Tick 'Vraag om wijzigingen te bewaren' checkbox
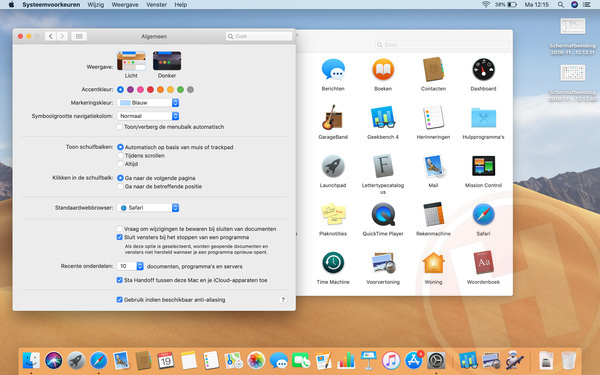Viewport: 600px width, 375px height. click(120, 229)
